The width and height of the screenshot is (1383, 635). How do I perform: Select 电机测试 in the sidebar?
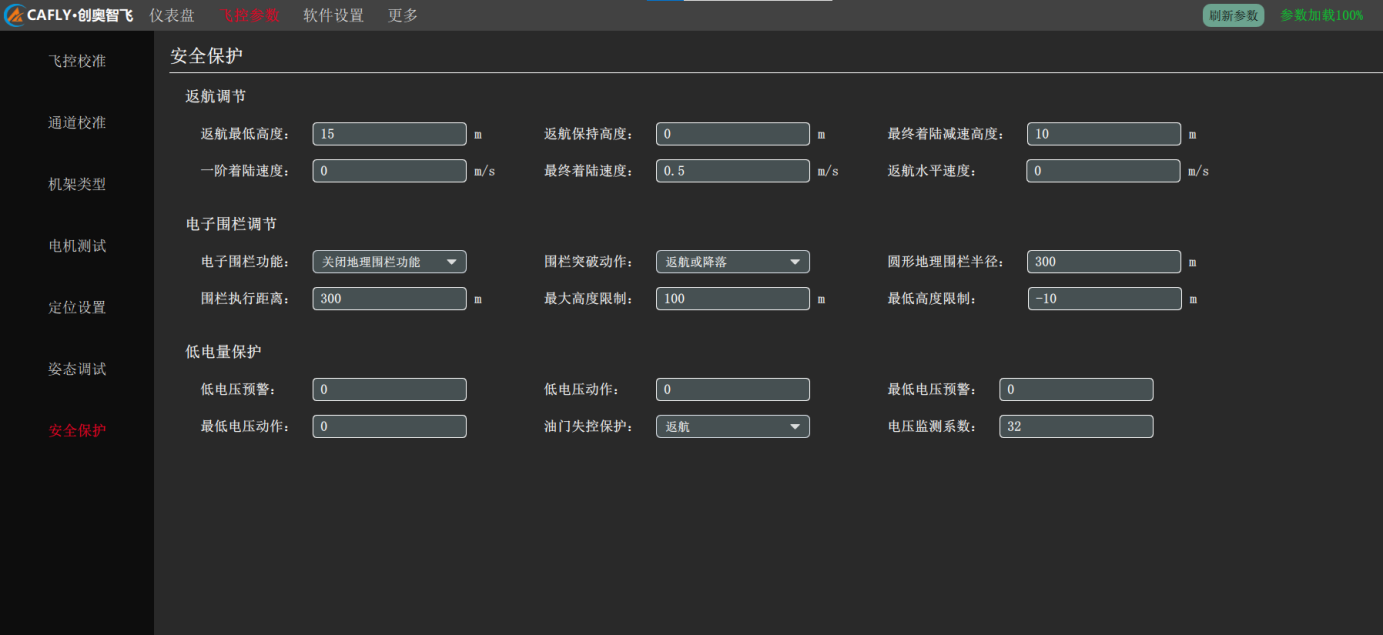(77, 246)
